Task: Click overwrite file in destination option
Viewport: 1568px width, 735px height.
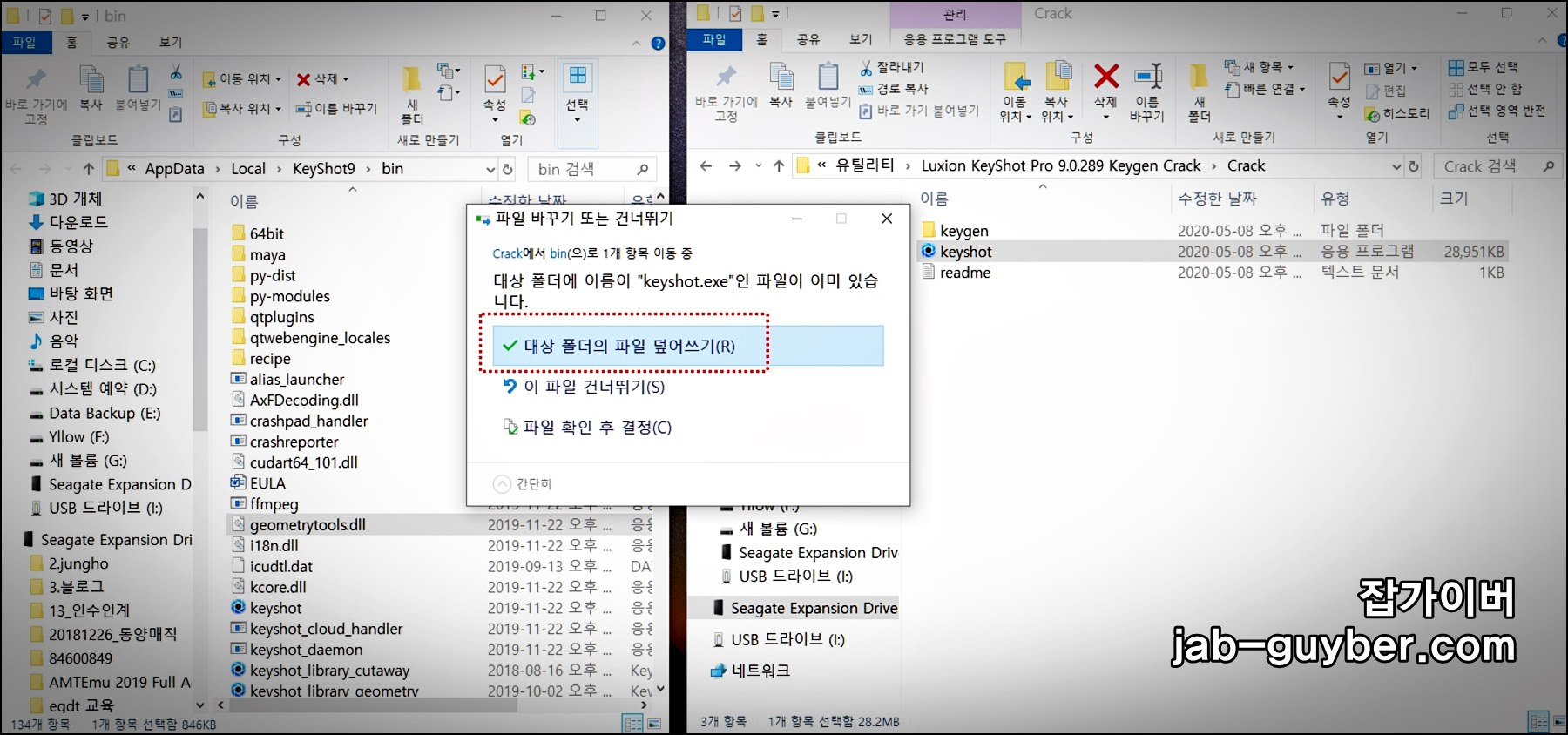Action: (688, 346)
